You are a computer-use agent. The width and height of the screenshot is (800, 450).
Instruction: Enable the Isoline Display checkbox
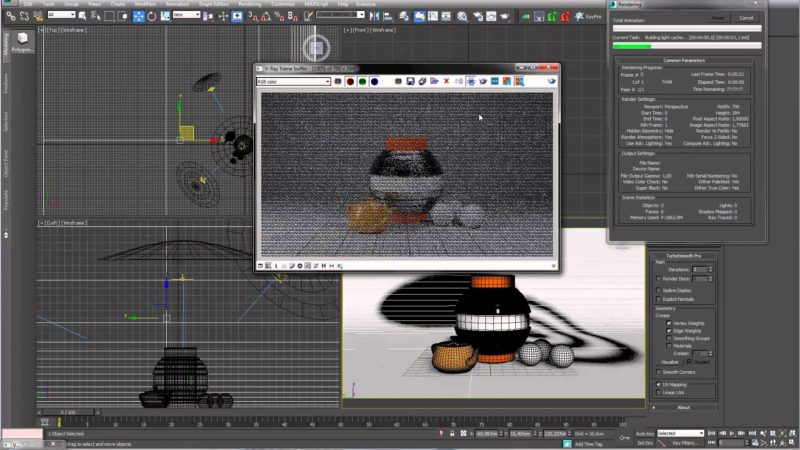click(658, 290)
